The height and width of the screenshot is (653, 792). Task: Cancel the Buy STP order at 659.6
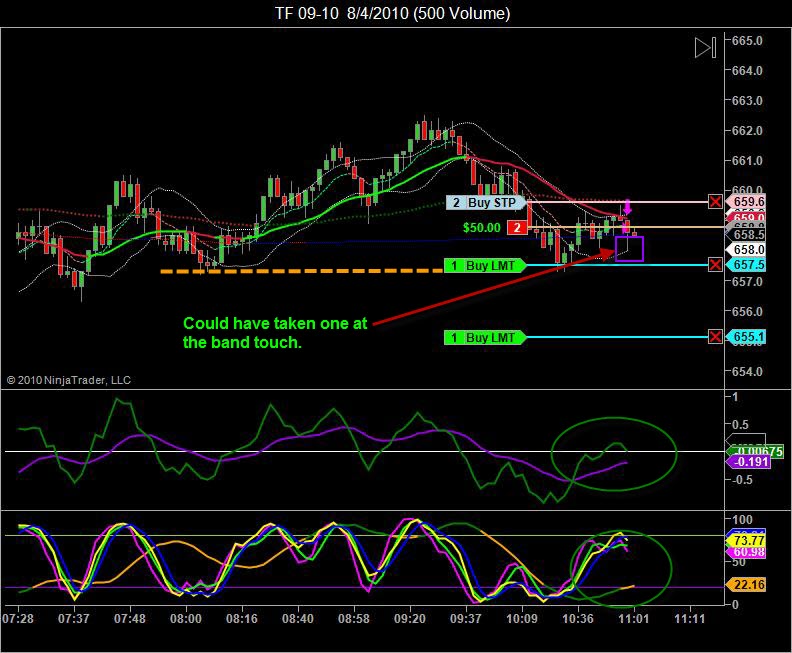coord(715,202)
